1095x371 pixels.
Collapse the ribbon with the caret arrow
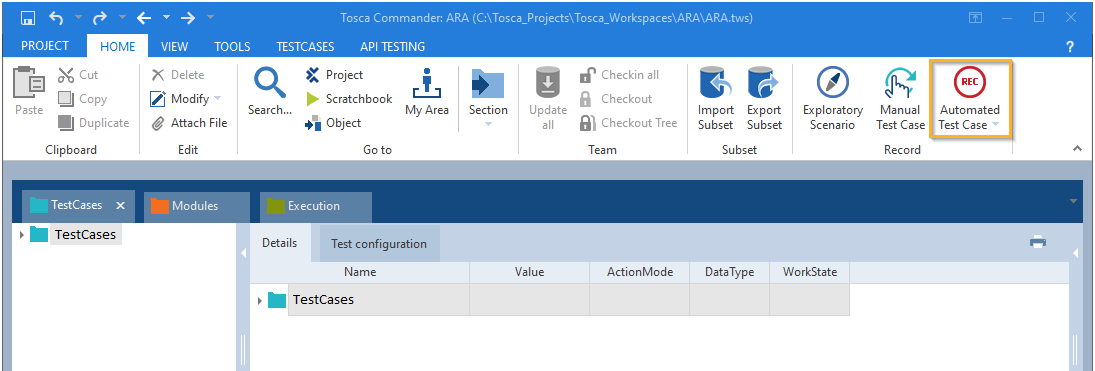(x=1076, y=148)
